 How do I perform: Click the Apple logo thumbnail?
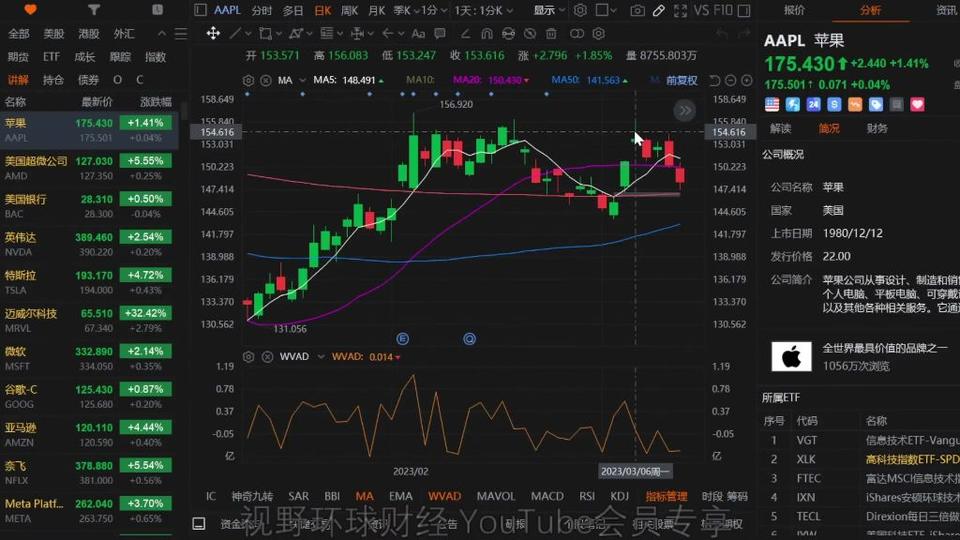tap(791, 356)
